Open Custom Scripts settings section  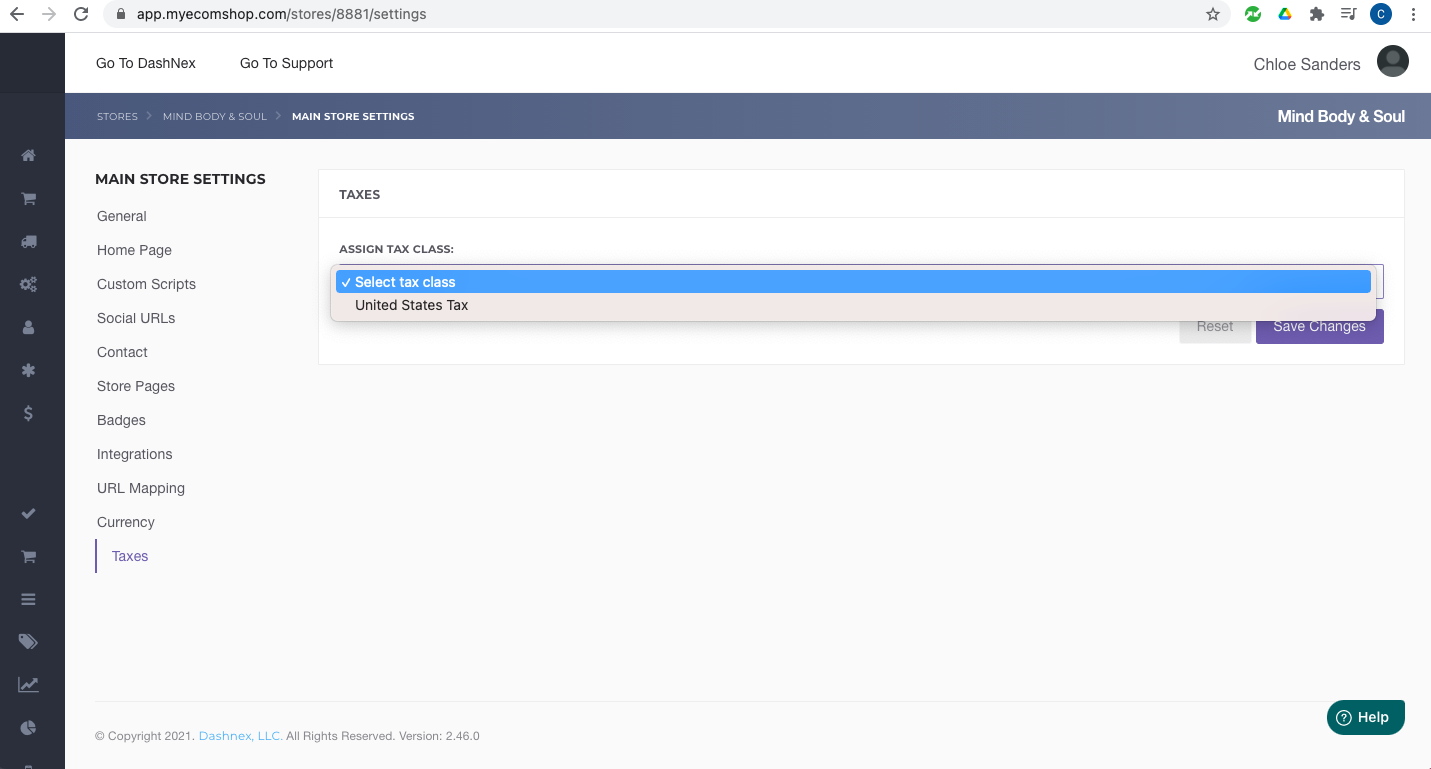(x=146, y=284)
